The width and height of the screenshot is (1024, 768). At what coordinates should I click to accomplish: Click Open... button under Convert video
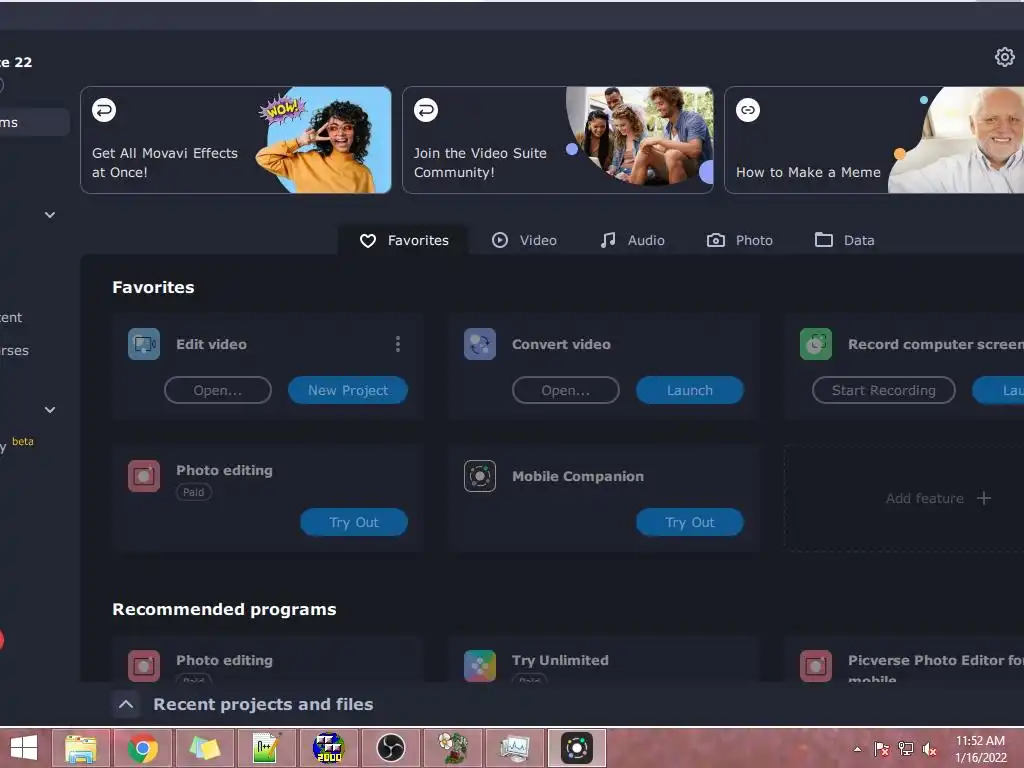[x=566, y=391]
